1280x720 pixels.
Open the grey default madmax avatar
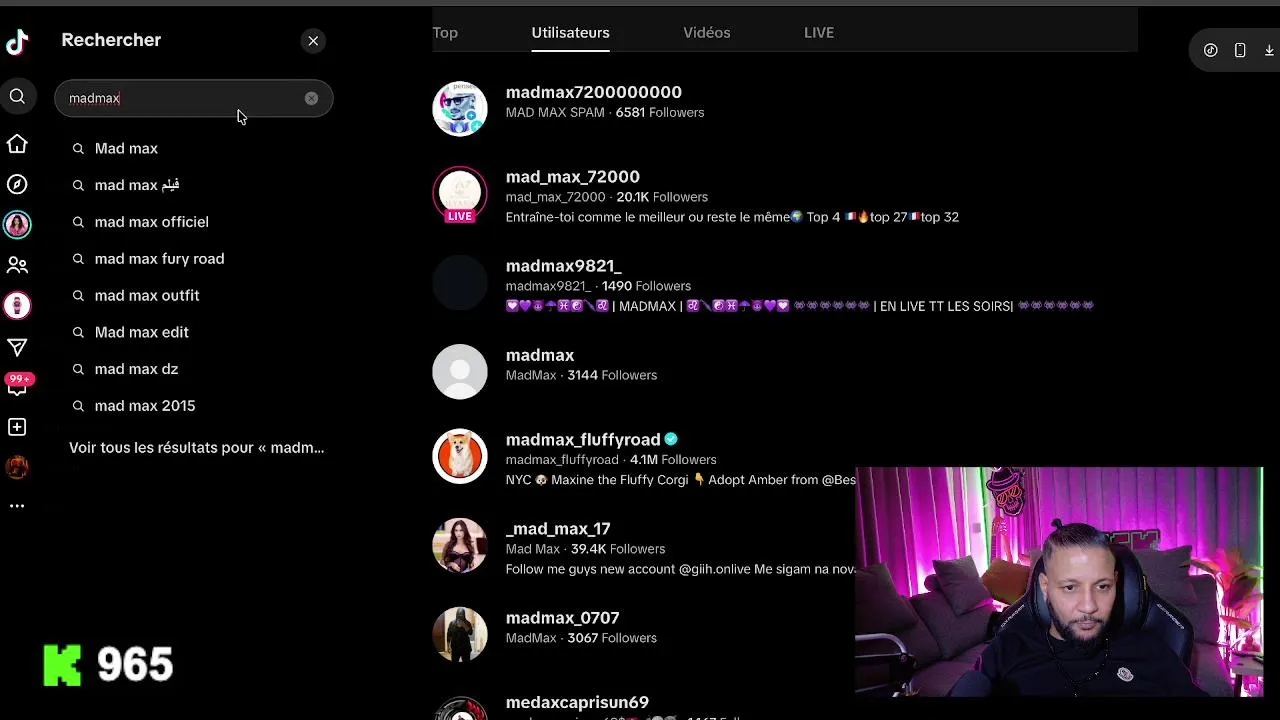(460, 372)
